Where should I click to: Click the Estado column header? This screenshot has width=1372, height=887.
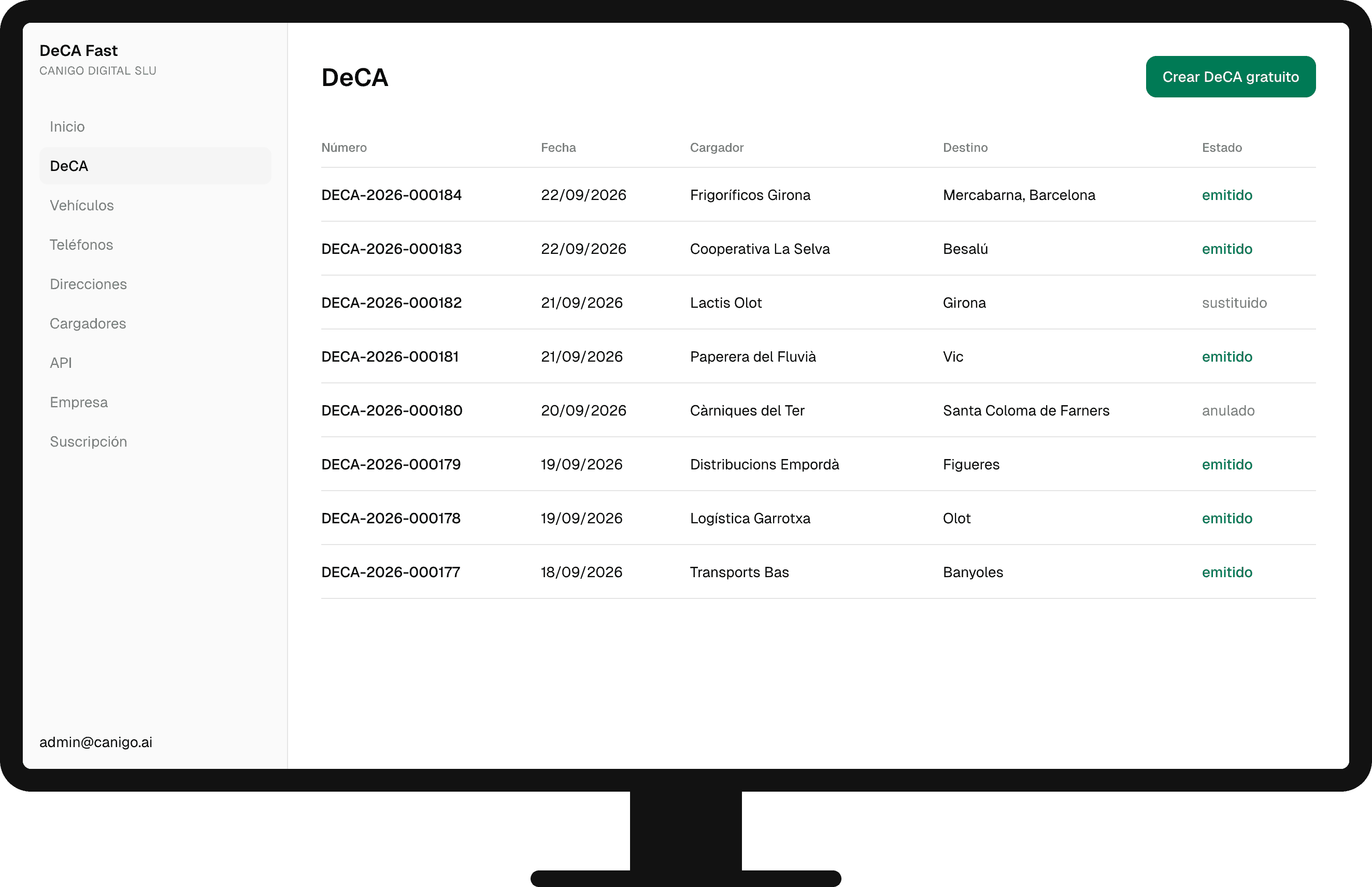click(1222, 148)
